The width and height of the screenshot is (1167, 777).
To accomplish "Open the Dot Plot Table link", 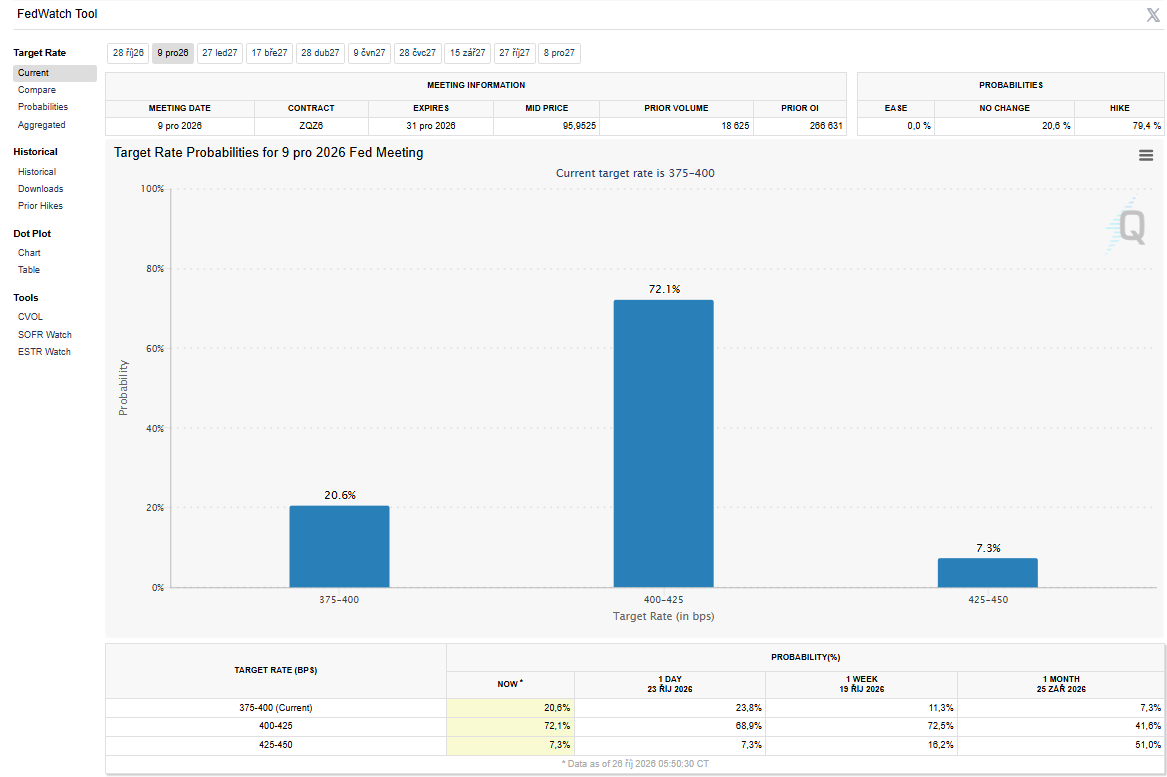I will pos(29,270).
